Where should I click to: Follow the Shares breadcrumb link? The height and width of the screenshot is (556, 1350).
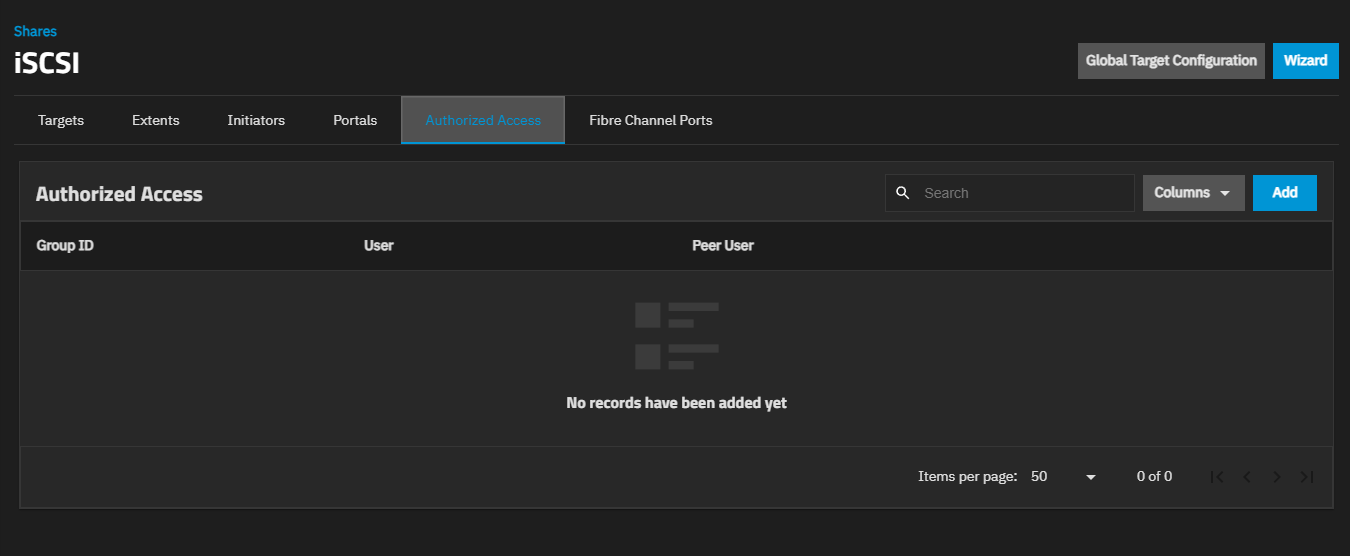pyautogui.click(x=35, y=32)
